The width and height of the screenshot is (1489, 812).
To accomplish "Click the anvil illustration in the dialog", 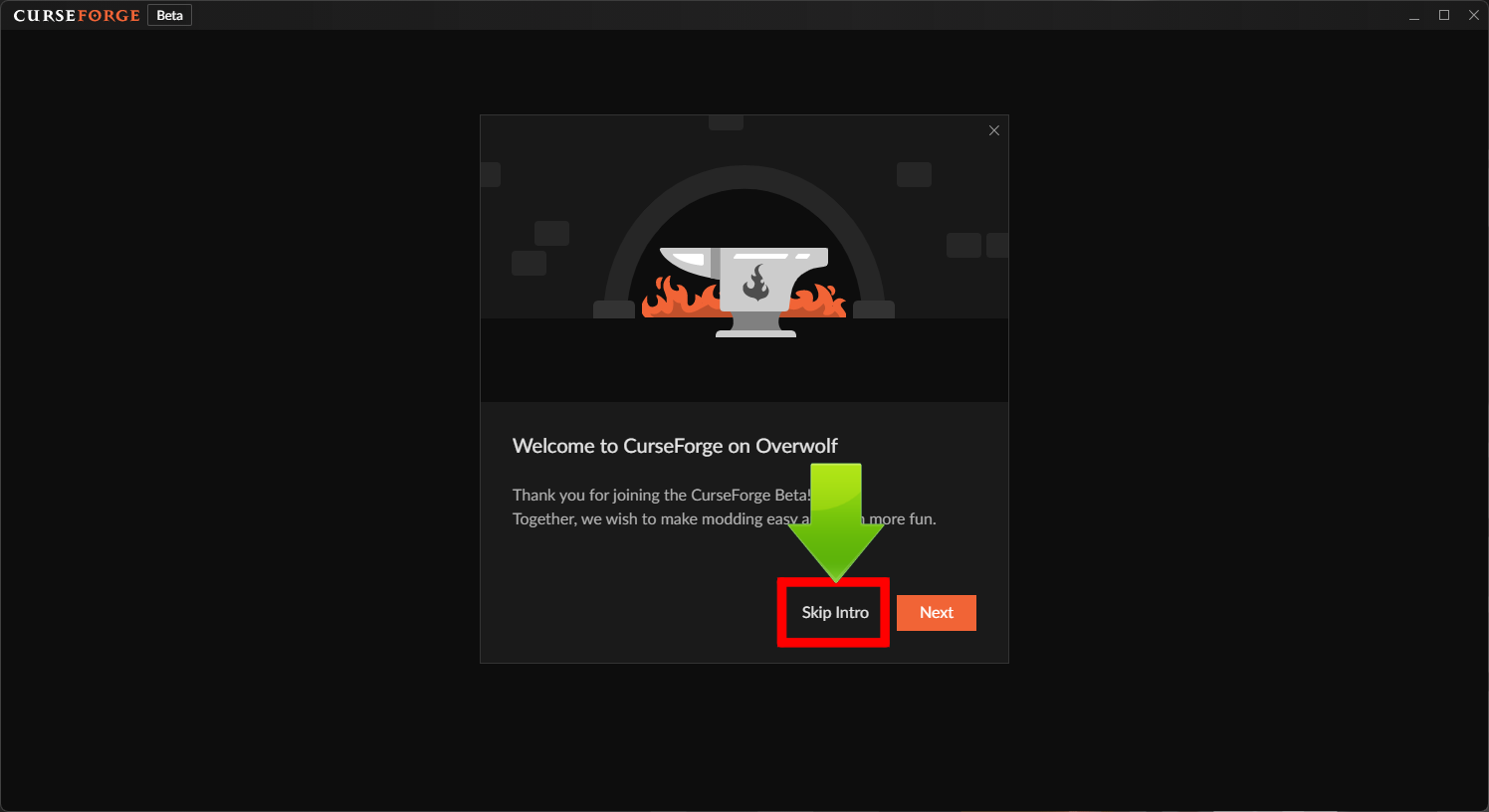I will [744, 292].
